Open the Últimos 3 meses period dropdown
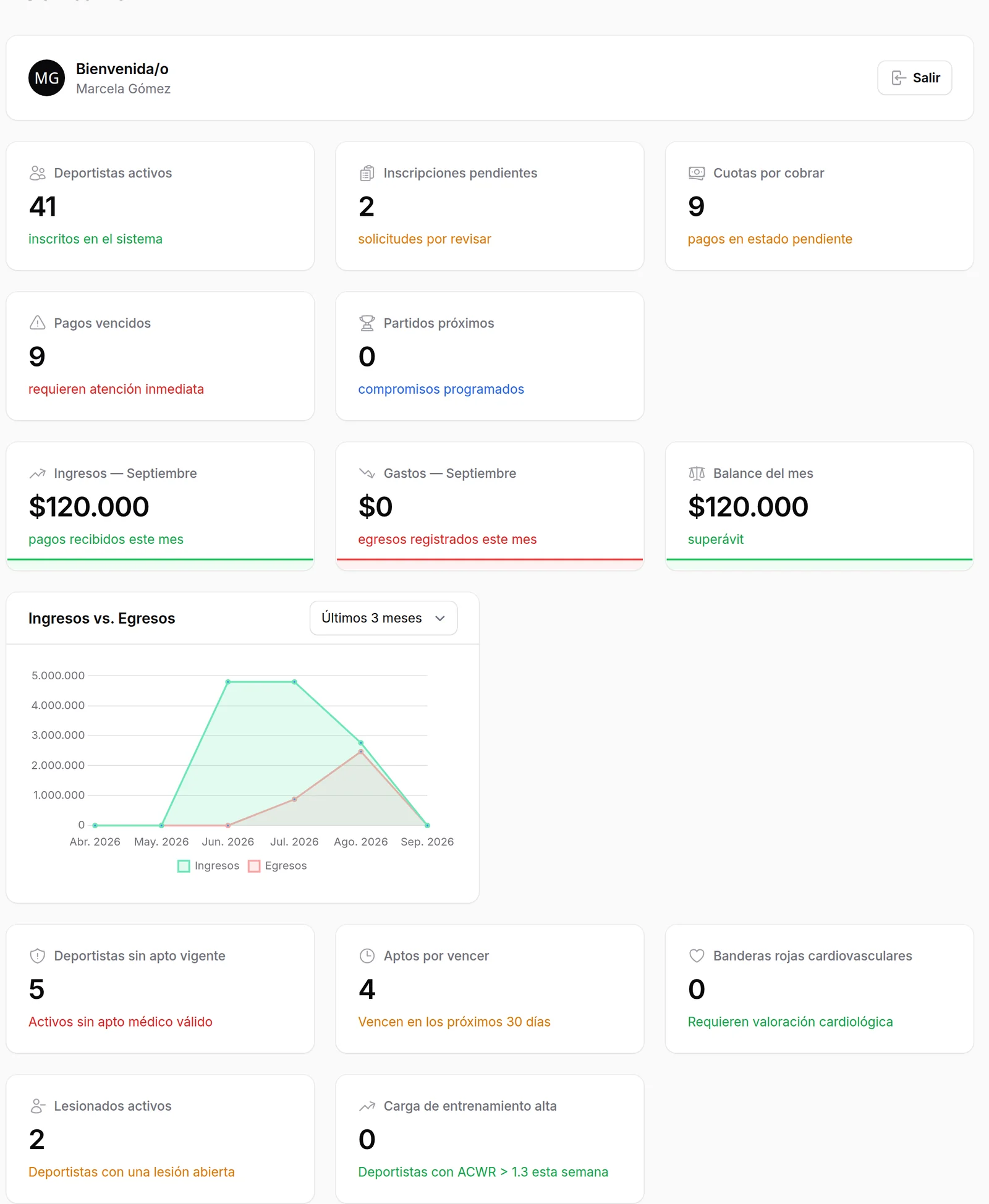Screen dimensions: 989x1204 [x=383, y=618]
